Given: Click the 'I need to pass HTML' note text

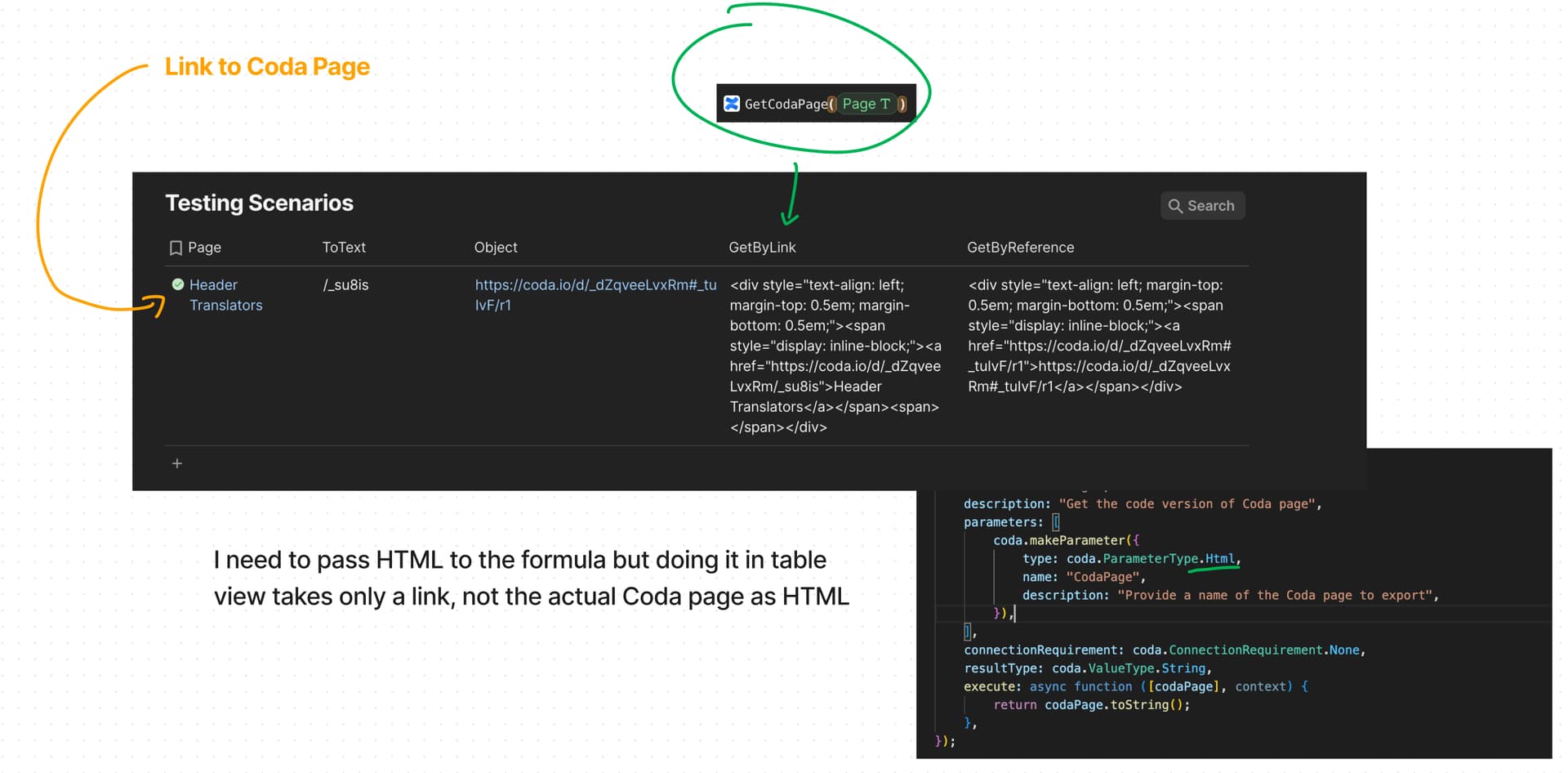Looking at the screenshot, I should [532, 578].
